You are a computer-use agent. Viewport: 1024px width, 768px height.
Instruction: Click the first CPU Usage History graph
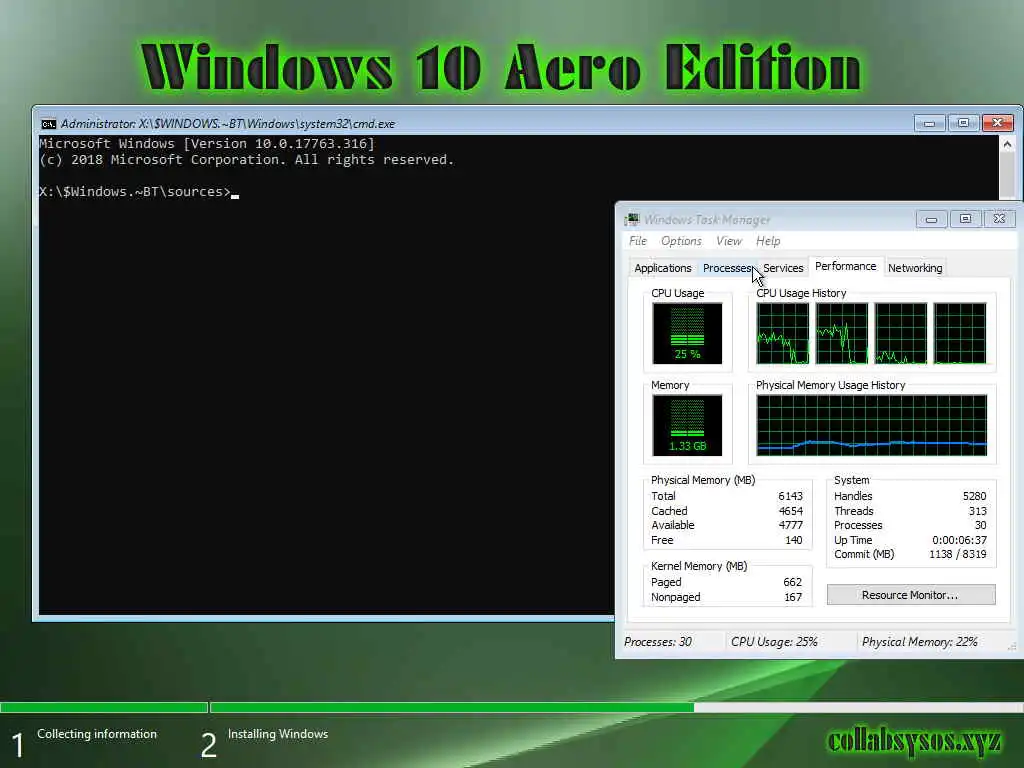(782, 333)
